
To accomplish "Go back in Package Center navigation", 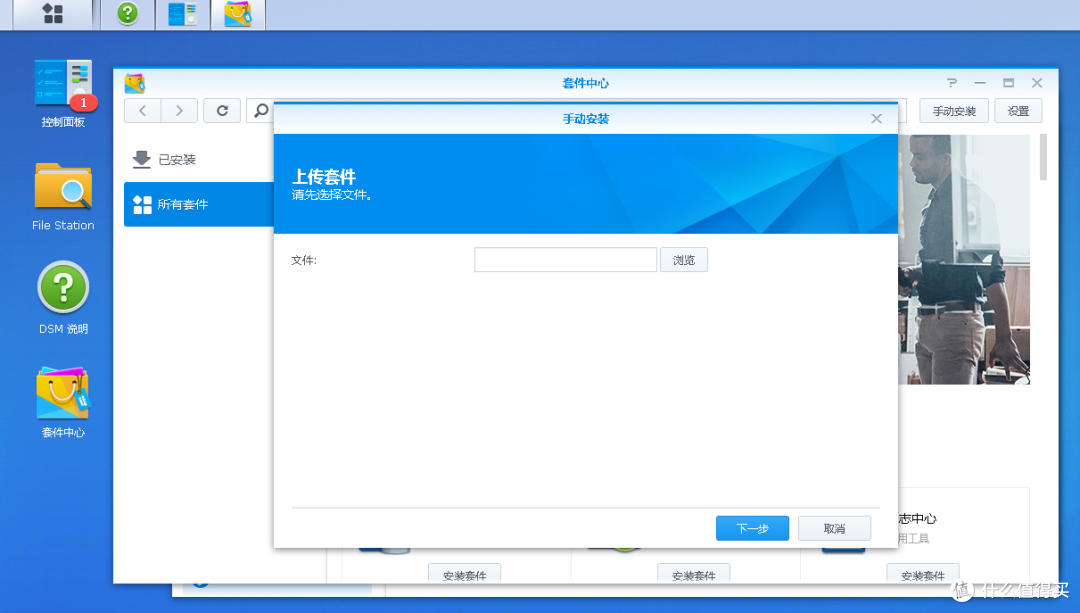I will coord(143,110).
